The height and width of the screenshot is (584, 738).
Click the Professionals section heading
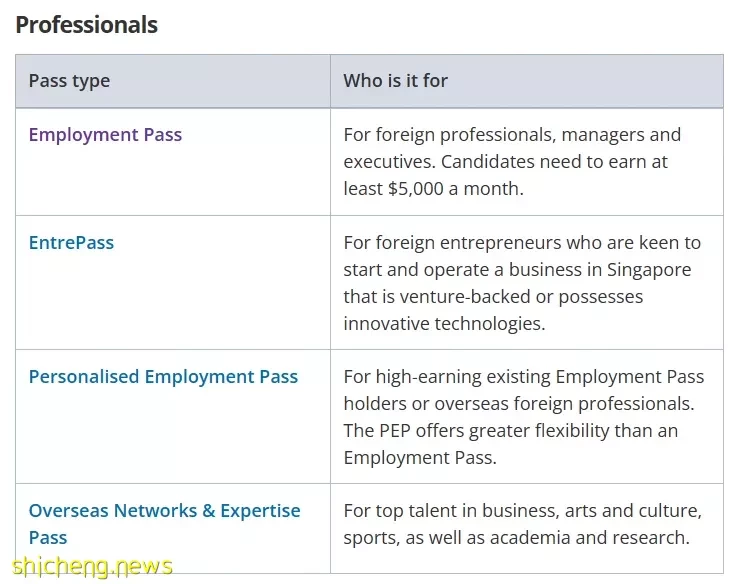click(87, 25)
